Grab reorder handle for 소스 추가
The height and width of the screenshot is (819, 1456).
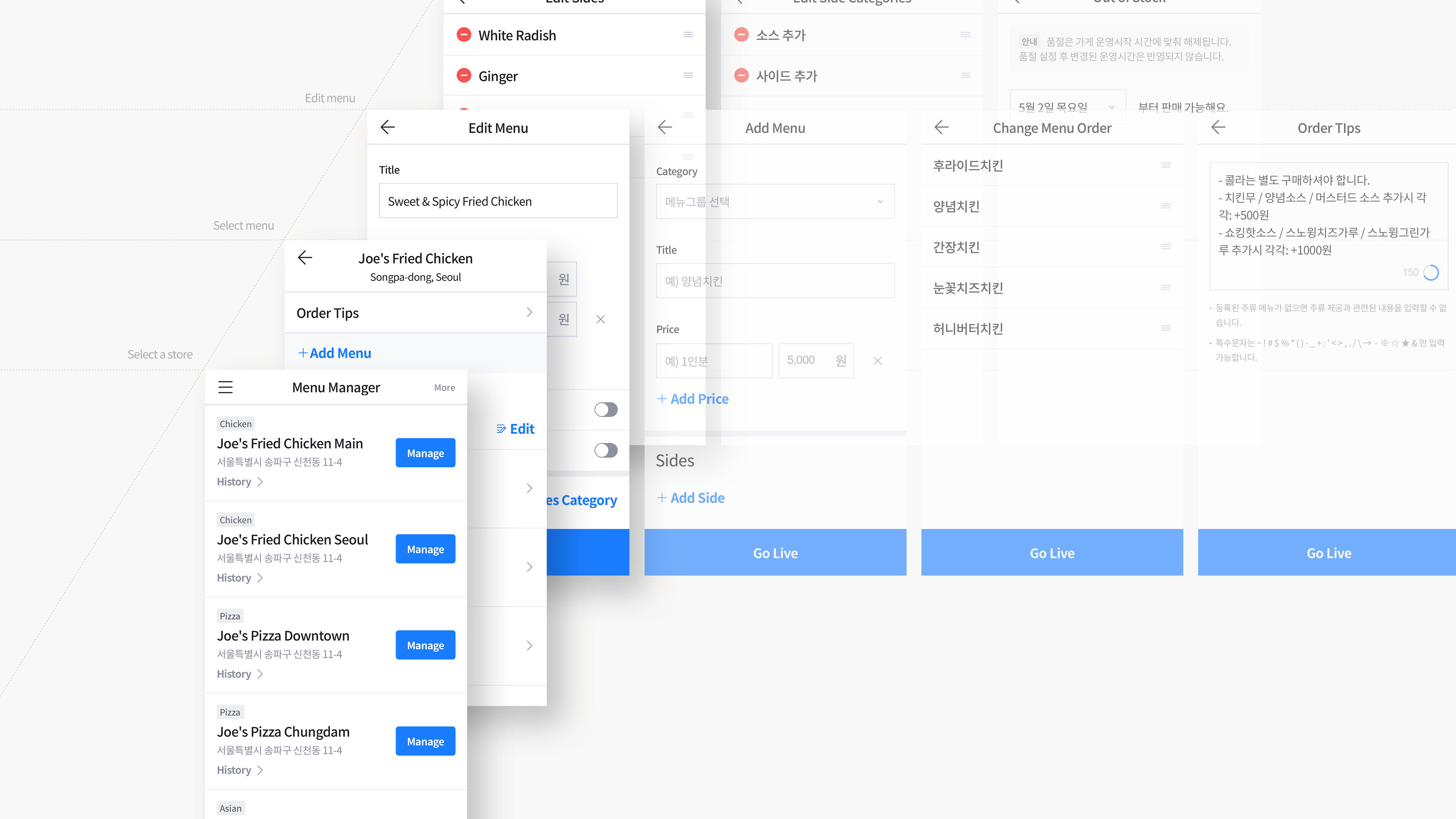[965, 35]
